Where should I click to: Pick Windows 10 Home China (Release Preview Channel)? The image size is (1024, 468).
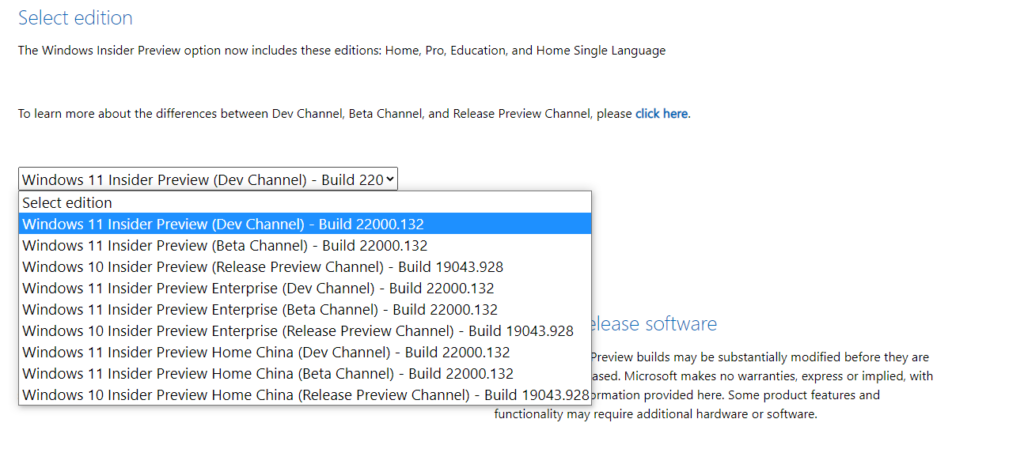[x=305, y=395]
